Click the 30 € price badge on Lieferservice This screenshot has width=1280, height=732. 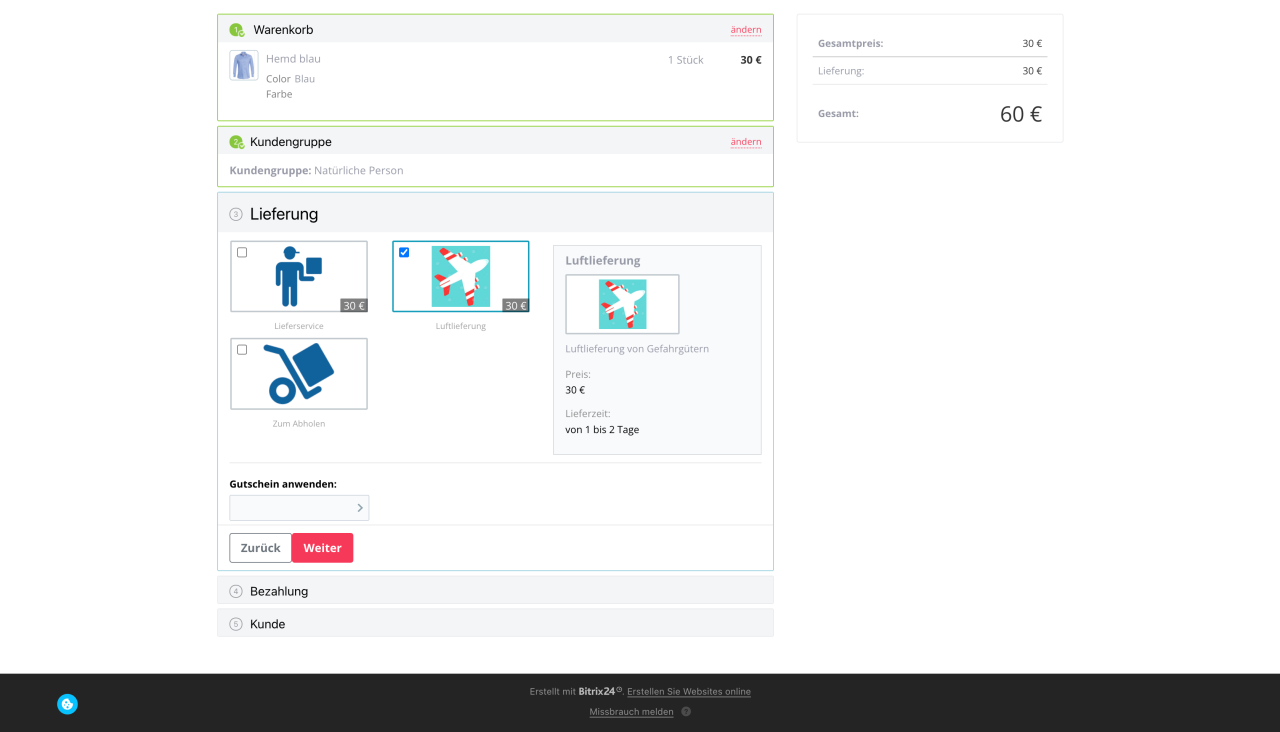pos(353,305)
